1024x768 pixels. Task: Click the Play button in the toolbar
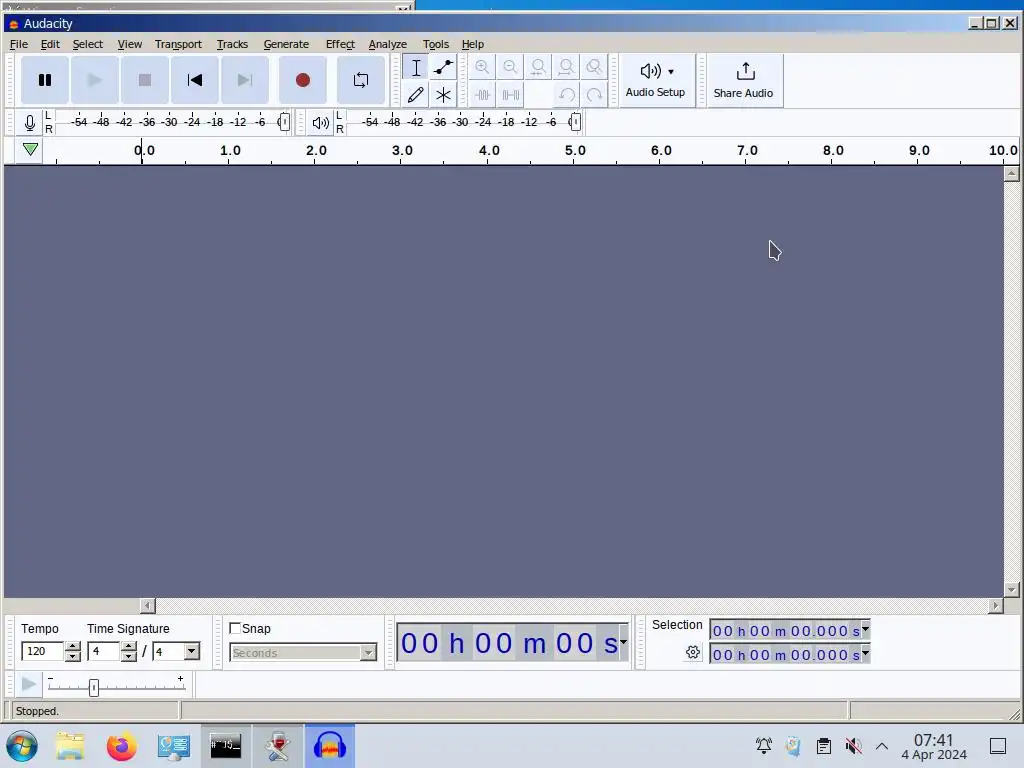[95, 80]
